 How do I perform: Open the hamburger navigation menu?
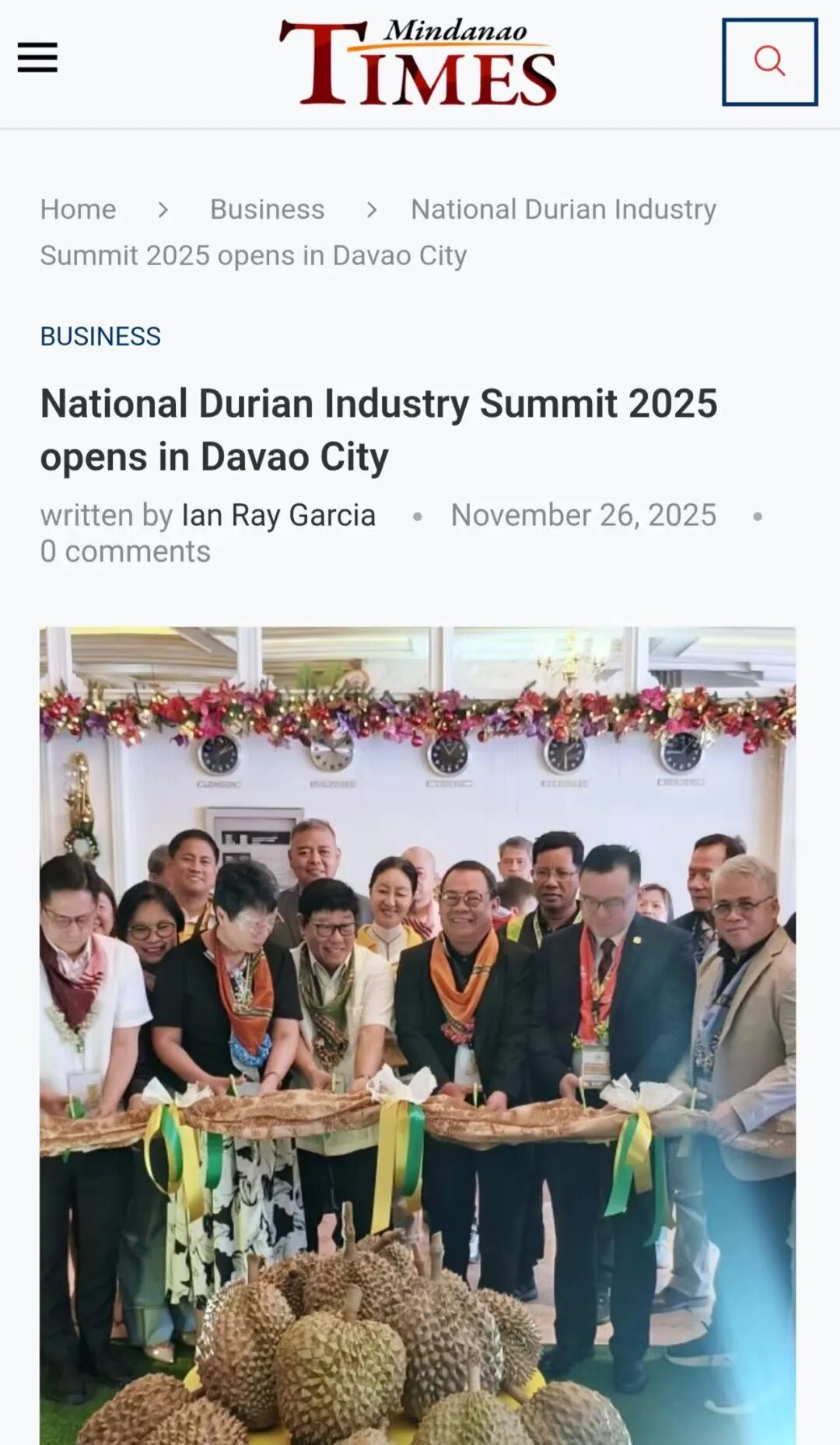(x=37, y=58)
